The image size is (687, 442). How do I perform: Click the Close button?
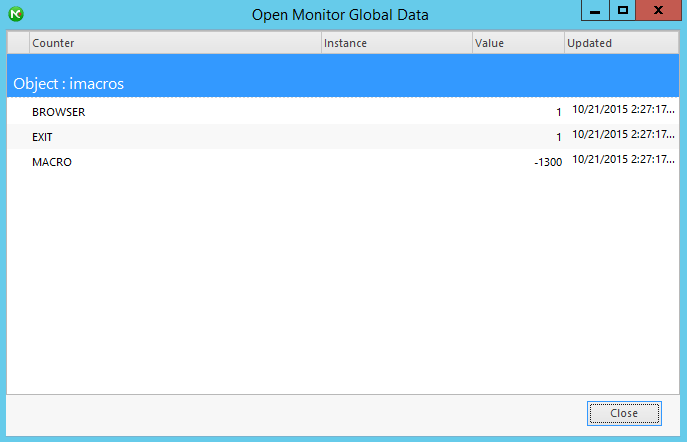pos(624,413)
